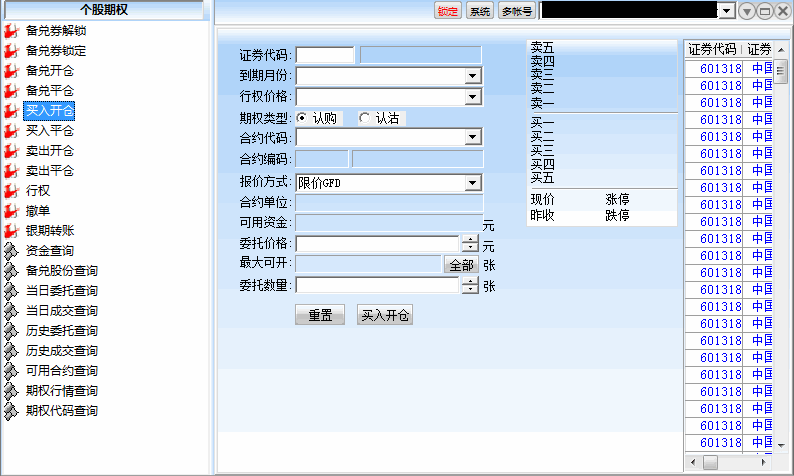Open the 到期月份 dropdown
Image resolution: width=794 pixels, height=476 pixels.
tap(472, 76)
